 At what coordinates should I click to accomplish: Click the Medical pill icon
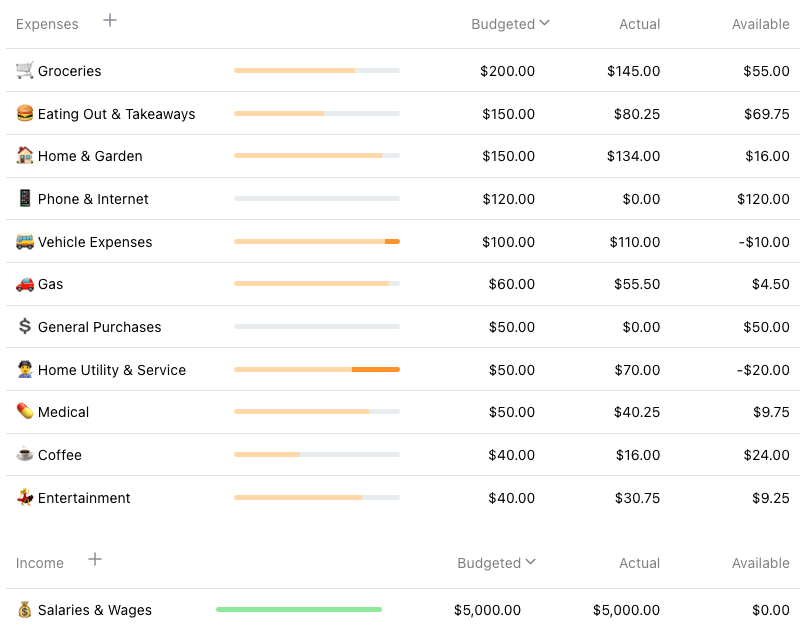click(x=23, y=411)
